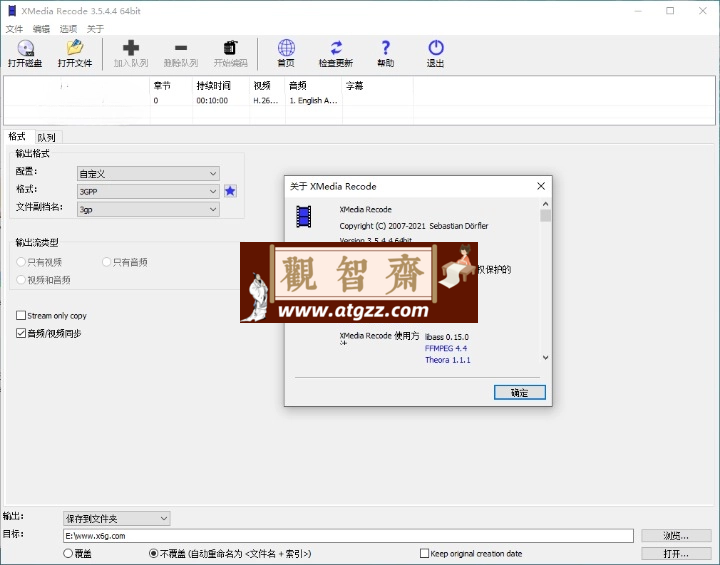Screen dimensions: 720x565
Task: Expand the output dropdown showing 保存到文件夹
Action: pyautogui.click(x=117, y=519)
